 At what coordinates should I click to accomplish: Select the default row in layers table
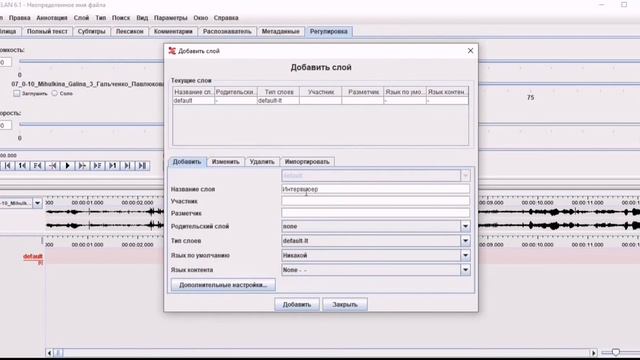[x=320, y=100]
